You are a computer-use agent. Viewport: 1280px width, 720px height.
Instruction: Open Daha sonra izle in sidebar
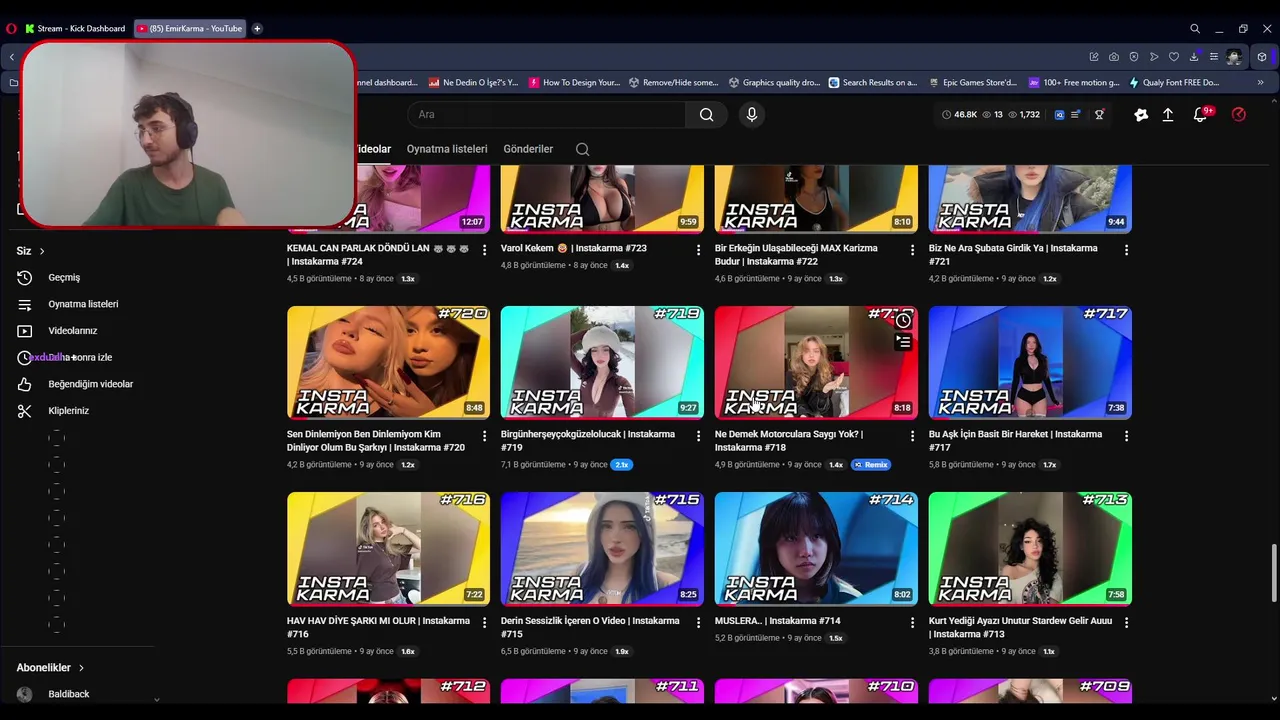click(x=80, y=357)
